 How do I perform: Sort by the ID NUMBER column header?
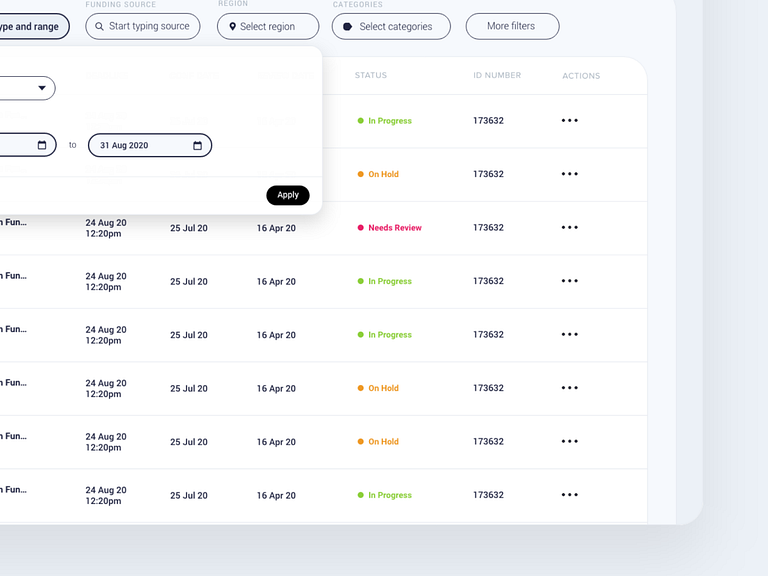(x=497, y=75)
